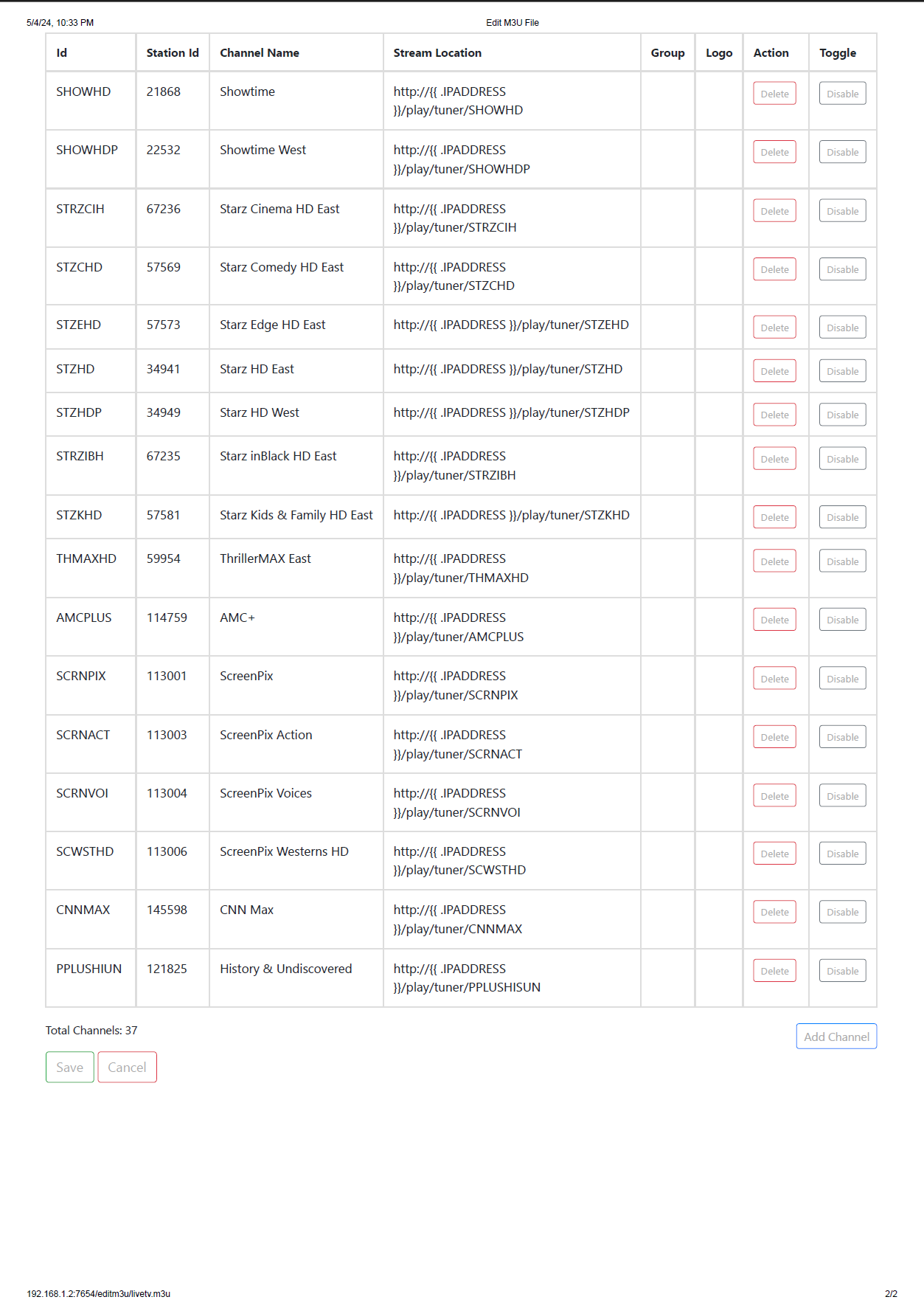Delete the ScreenPix Action channel
This screenshot has width=924, height=1311.
coord(774,737)
